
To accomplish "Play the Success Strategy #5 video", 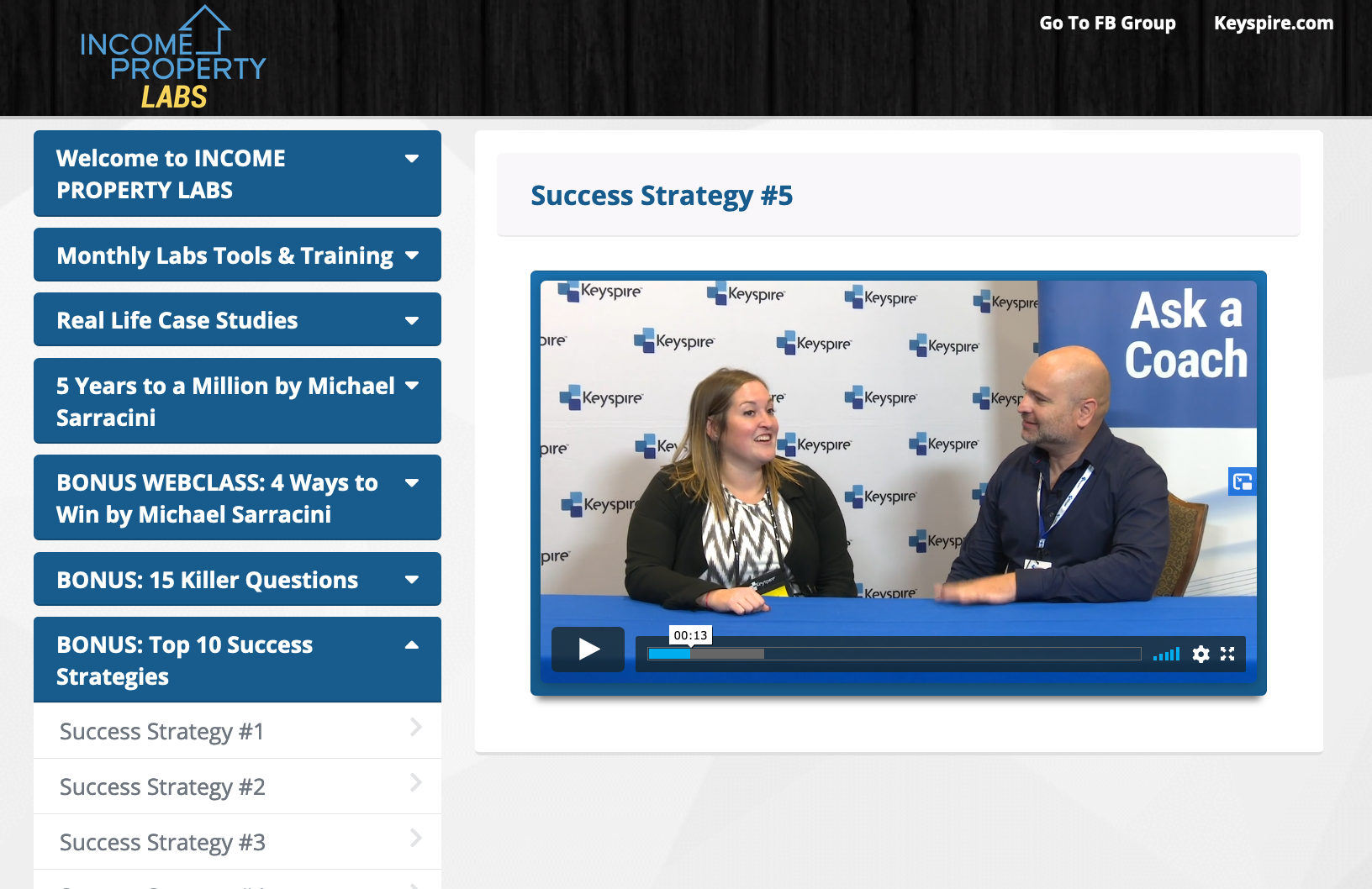I will 588,650.
